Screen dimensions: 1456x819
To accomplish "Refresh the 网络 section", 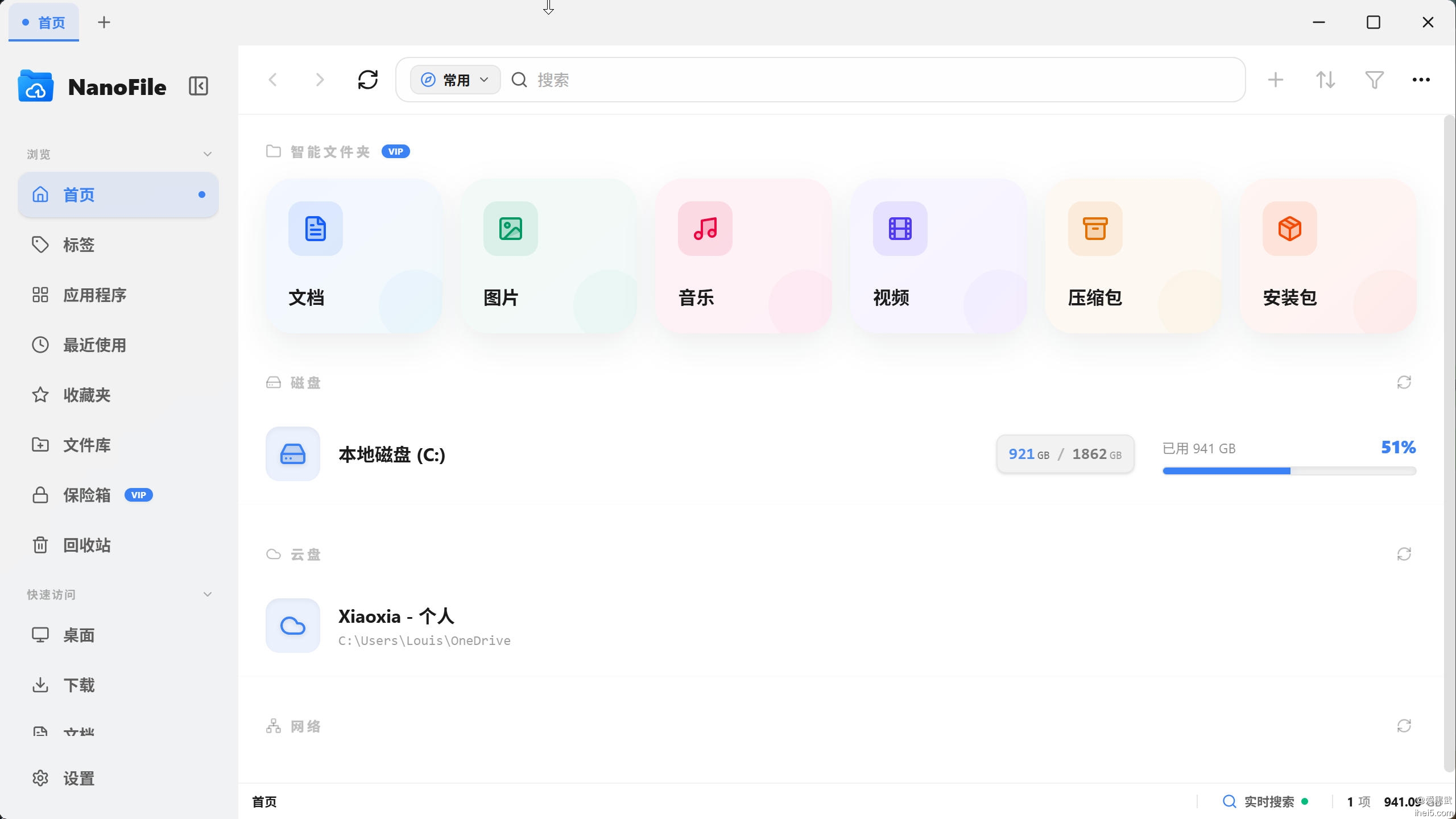I will (x=1404, y=726).
